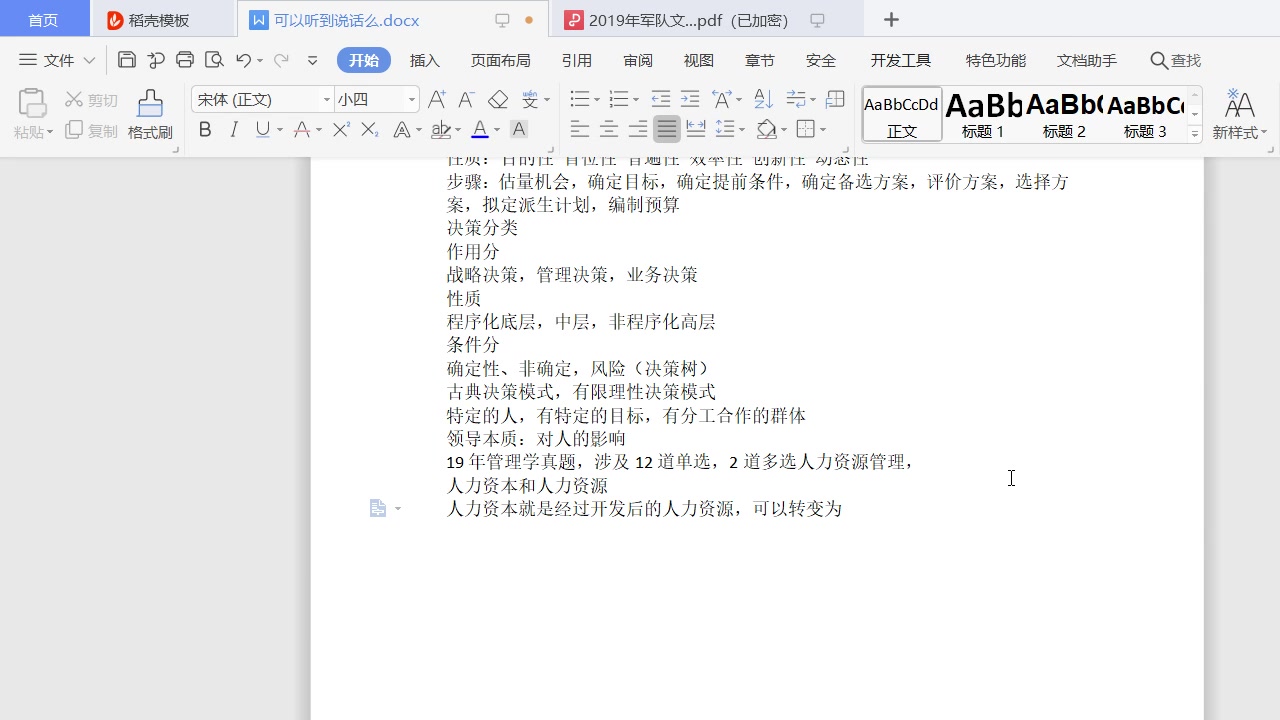The width and height of the screenshot is (1280, 720).
Task: Open the 文件 menu
Action: (x=48, y=60)
